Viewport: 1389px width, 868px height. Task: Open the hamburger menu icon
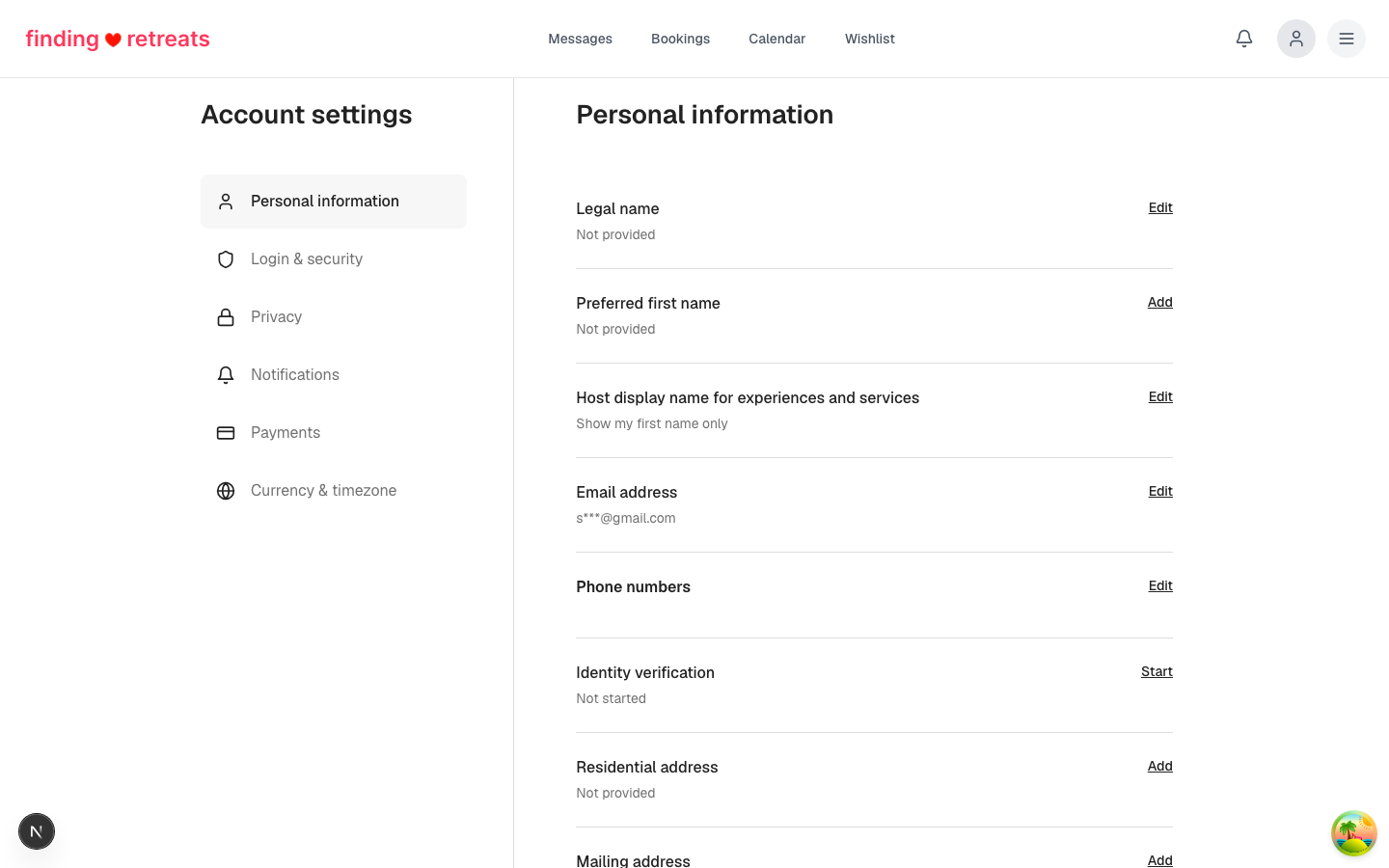pos(1347,39)
